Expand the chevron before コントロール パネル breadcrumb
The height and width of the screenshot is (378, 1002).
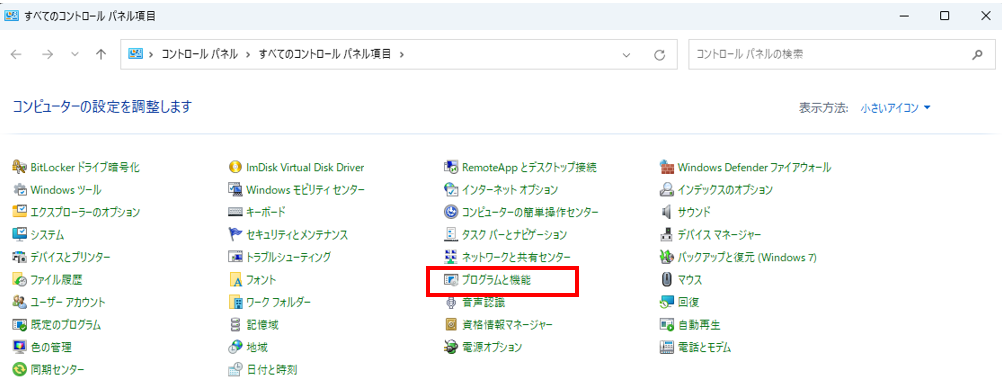point(151,55)
